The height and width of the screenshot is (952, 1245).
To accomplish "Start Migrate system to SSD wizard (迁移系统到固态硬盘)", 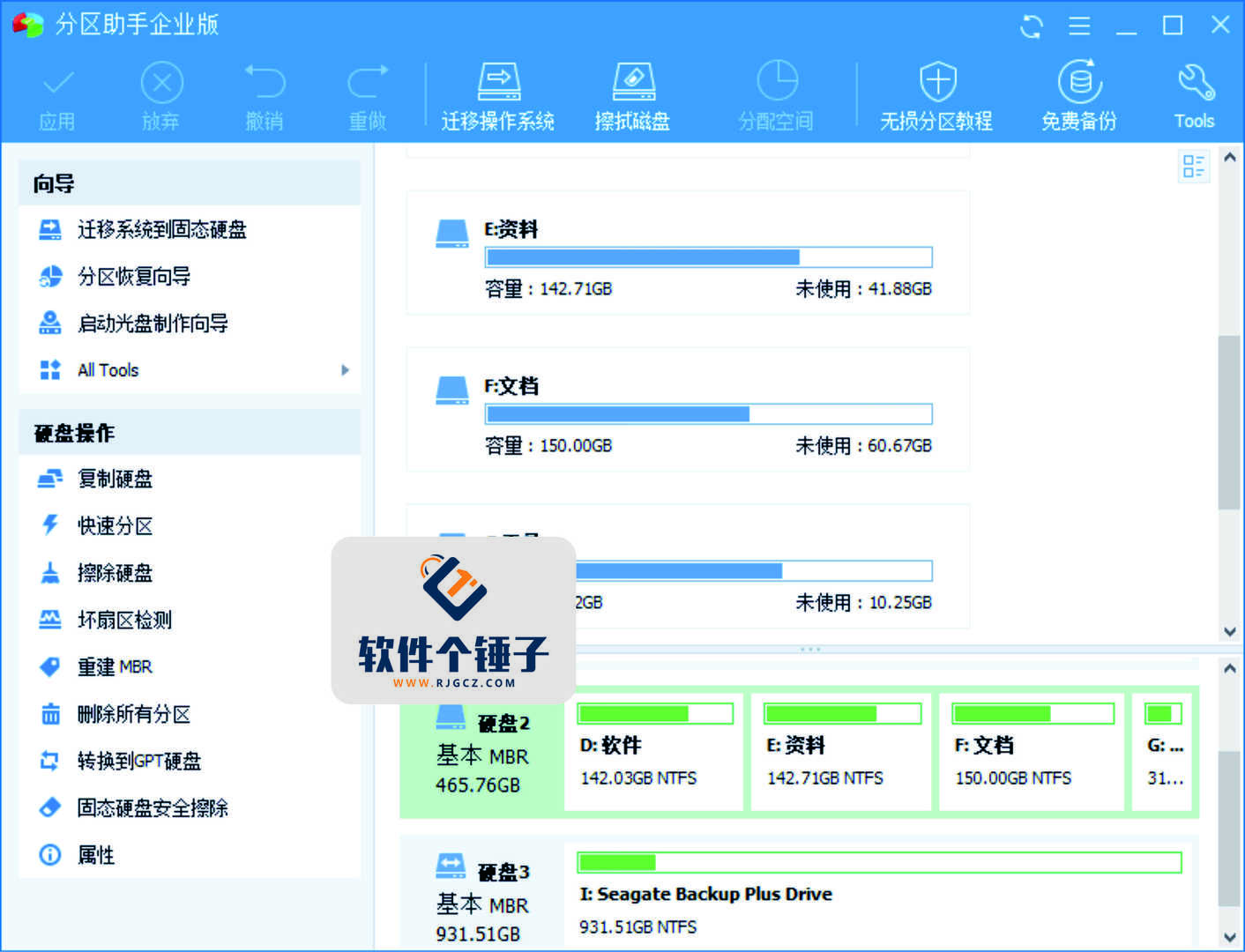I will pyautogui.click(x=190, y=230).
